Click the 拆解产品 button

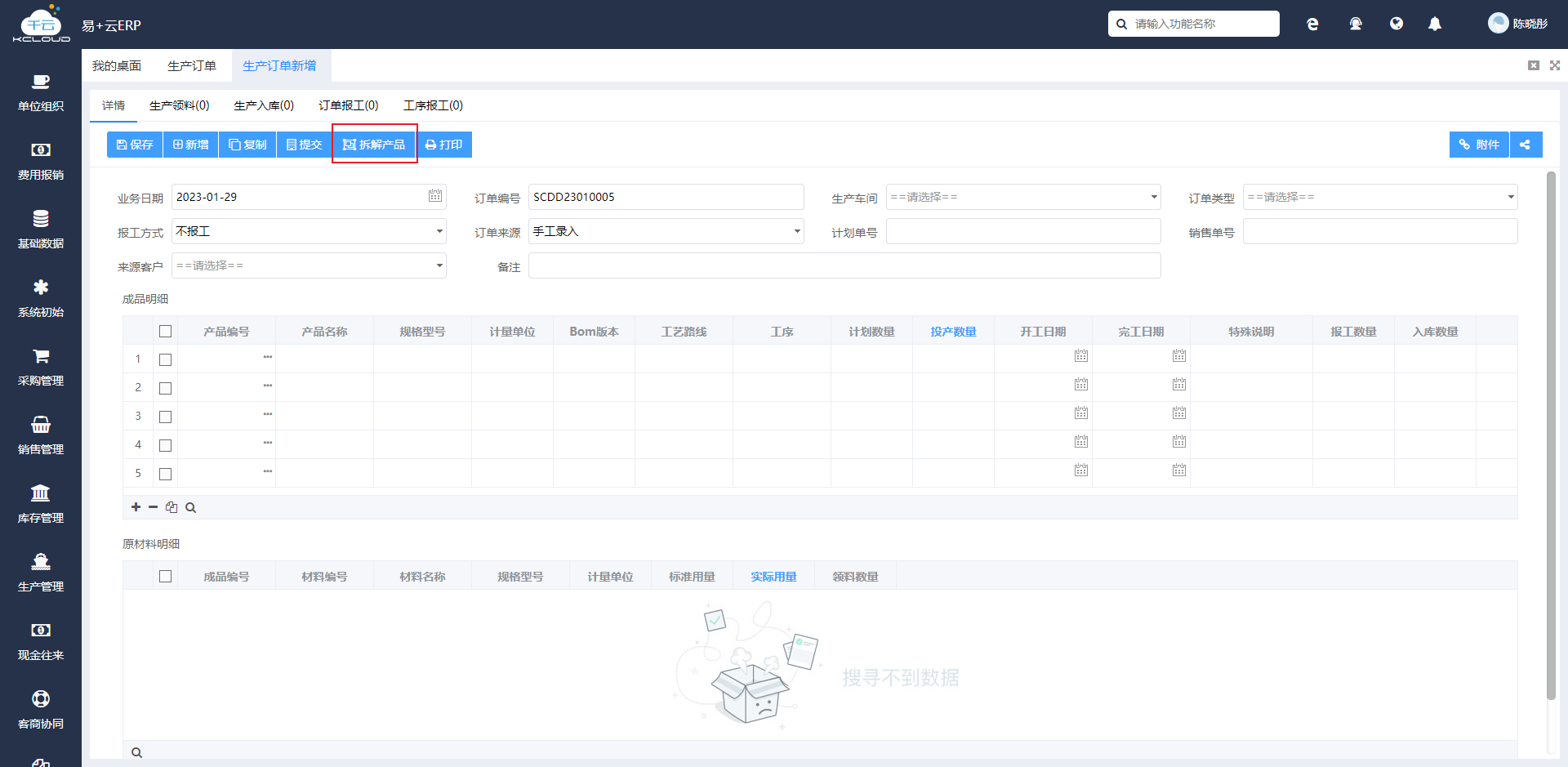pyautogui.click(x=374, y=145)
